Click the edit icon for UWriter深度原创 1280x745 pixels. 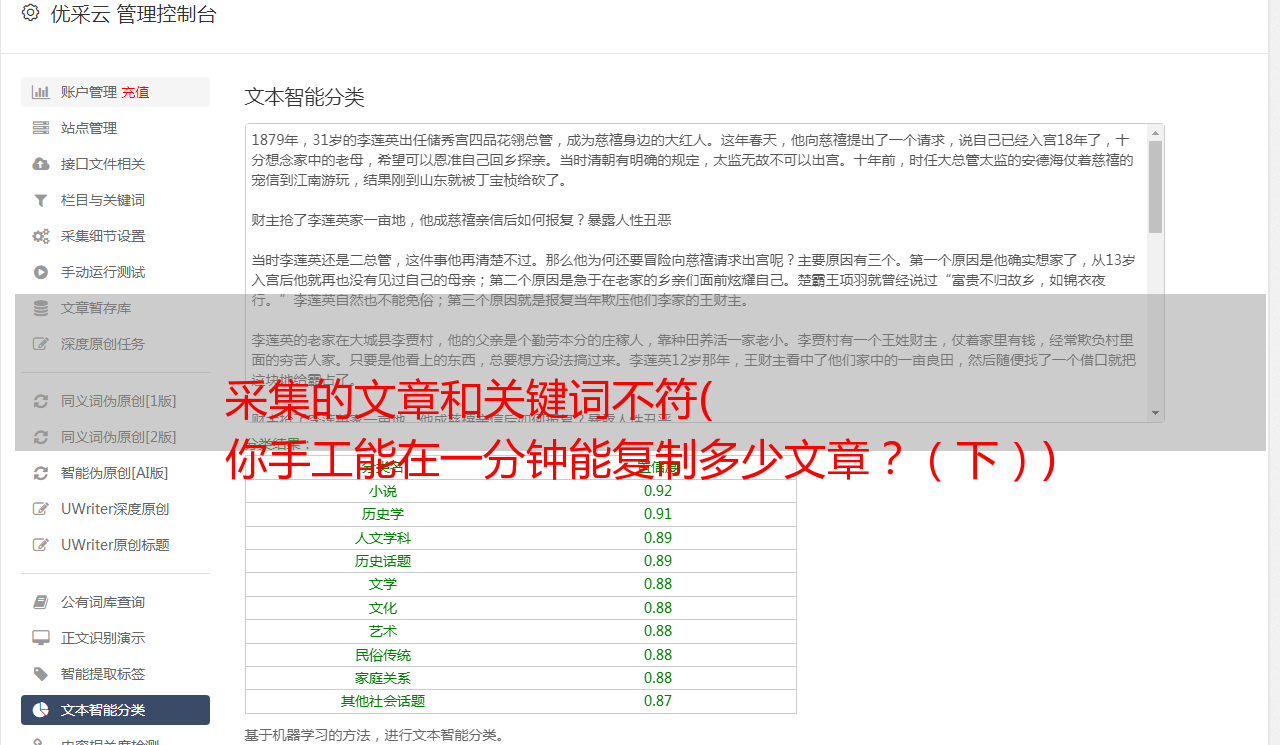[41, 509]
